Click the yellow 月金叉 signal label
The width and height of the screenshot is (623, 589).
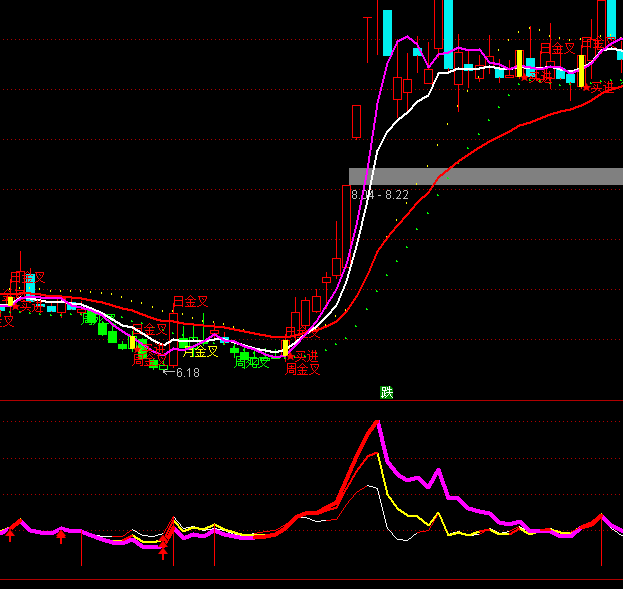(x=201, y=352)
